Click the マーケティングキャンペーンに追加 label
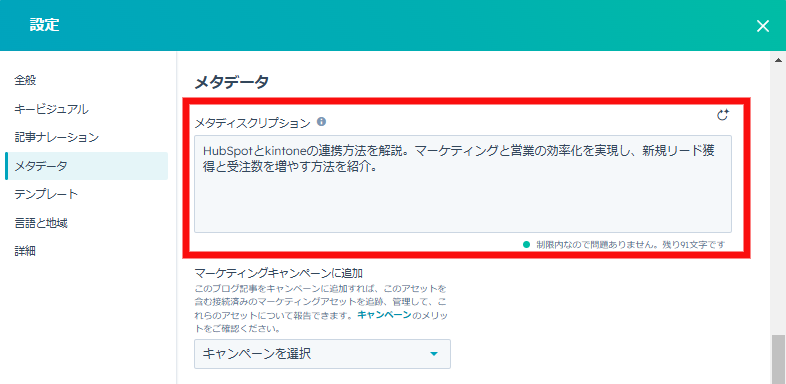Screen dimensions: 786x384 coord(278,273)
